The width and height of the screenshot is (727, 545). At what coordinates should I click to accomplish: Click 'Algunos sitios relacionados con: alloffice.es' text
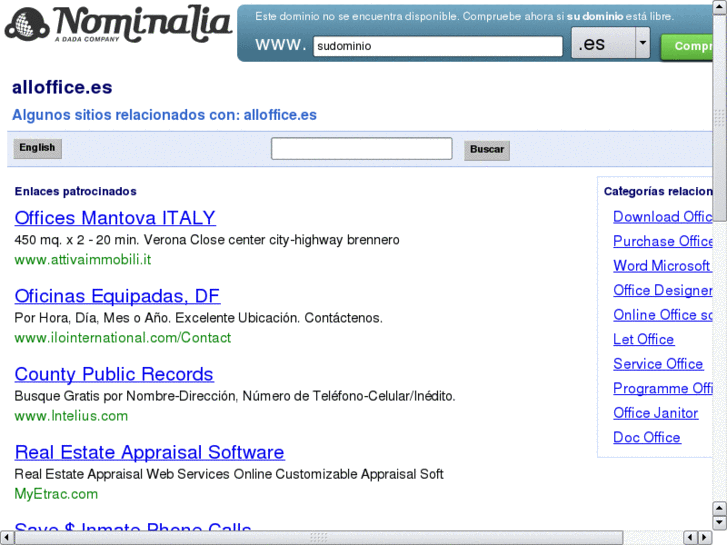[164, 115]
